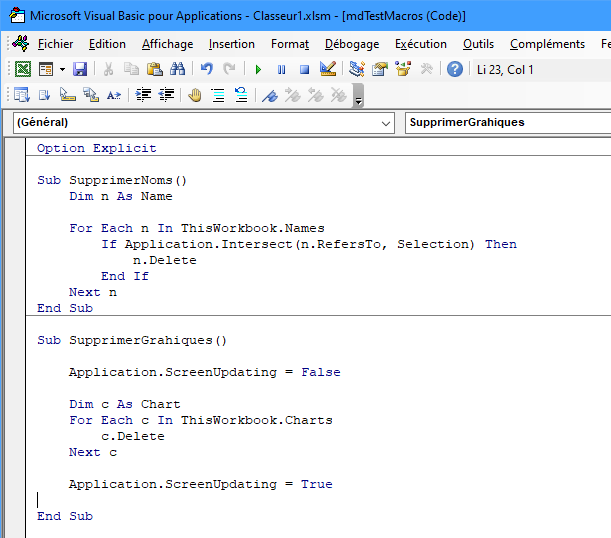Viewport: 611px width, 538px height.
Task: Open the Fichier menu
Action: 55,44
